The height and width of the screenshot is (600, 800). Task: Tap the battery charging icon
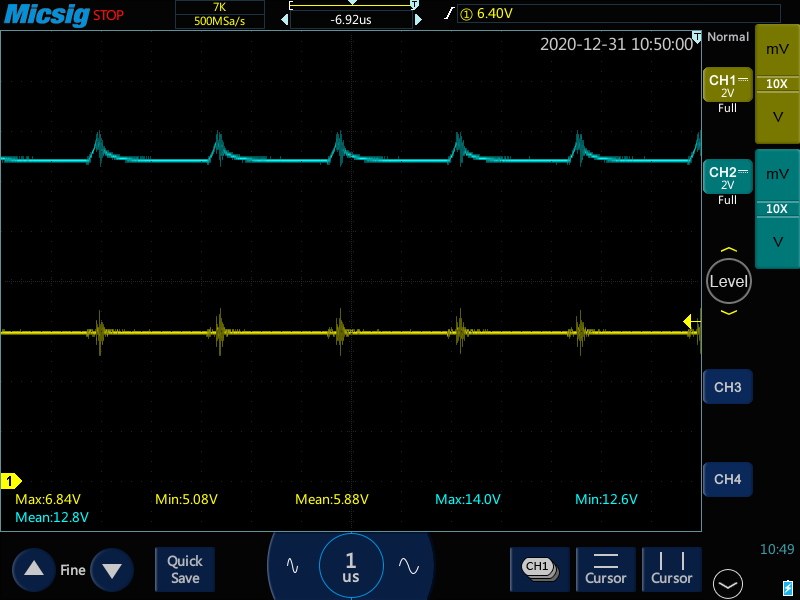(x=787, y=588)
